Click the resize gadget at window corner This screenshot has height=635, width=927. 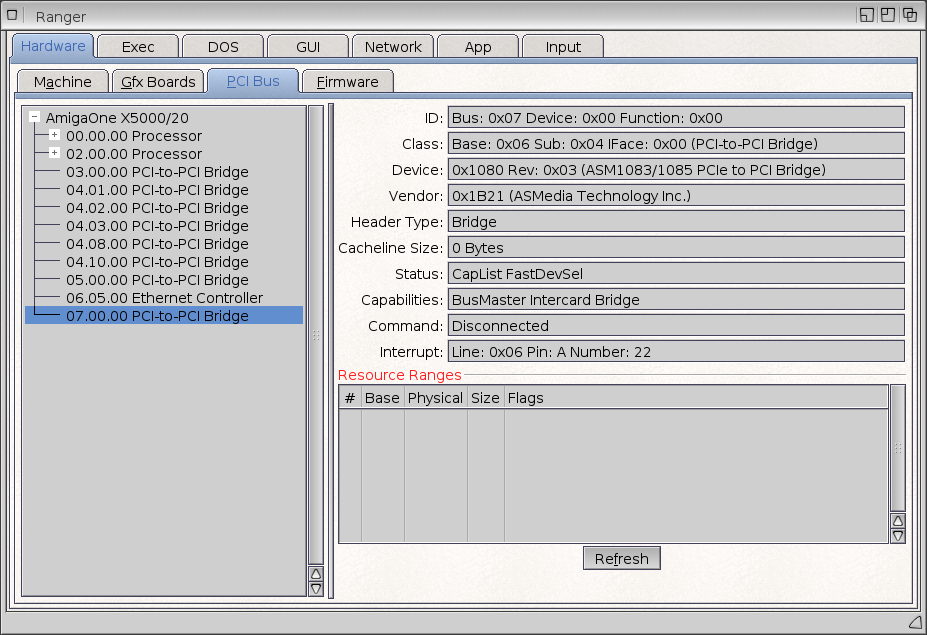(x=914, y=622)
